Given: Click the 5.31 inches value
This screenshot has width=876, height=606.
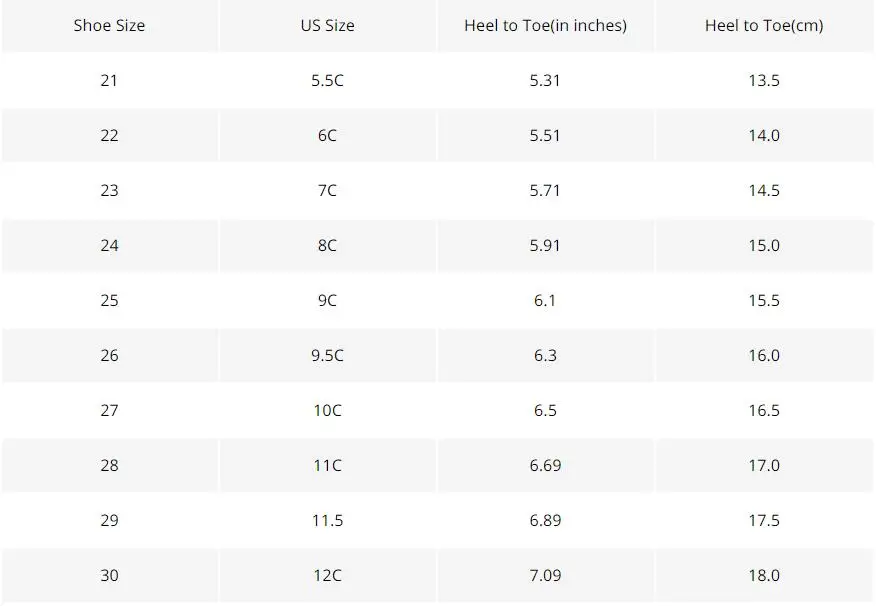Looking at the screenshot, I should pyautogui.click(x=545, y=80).
